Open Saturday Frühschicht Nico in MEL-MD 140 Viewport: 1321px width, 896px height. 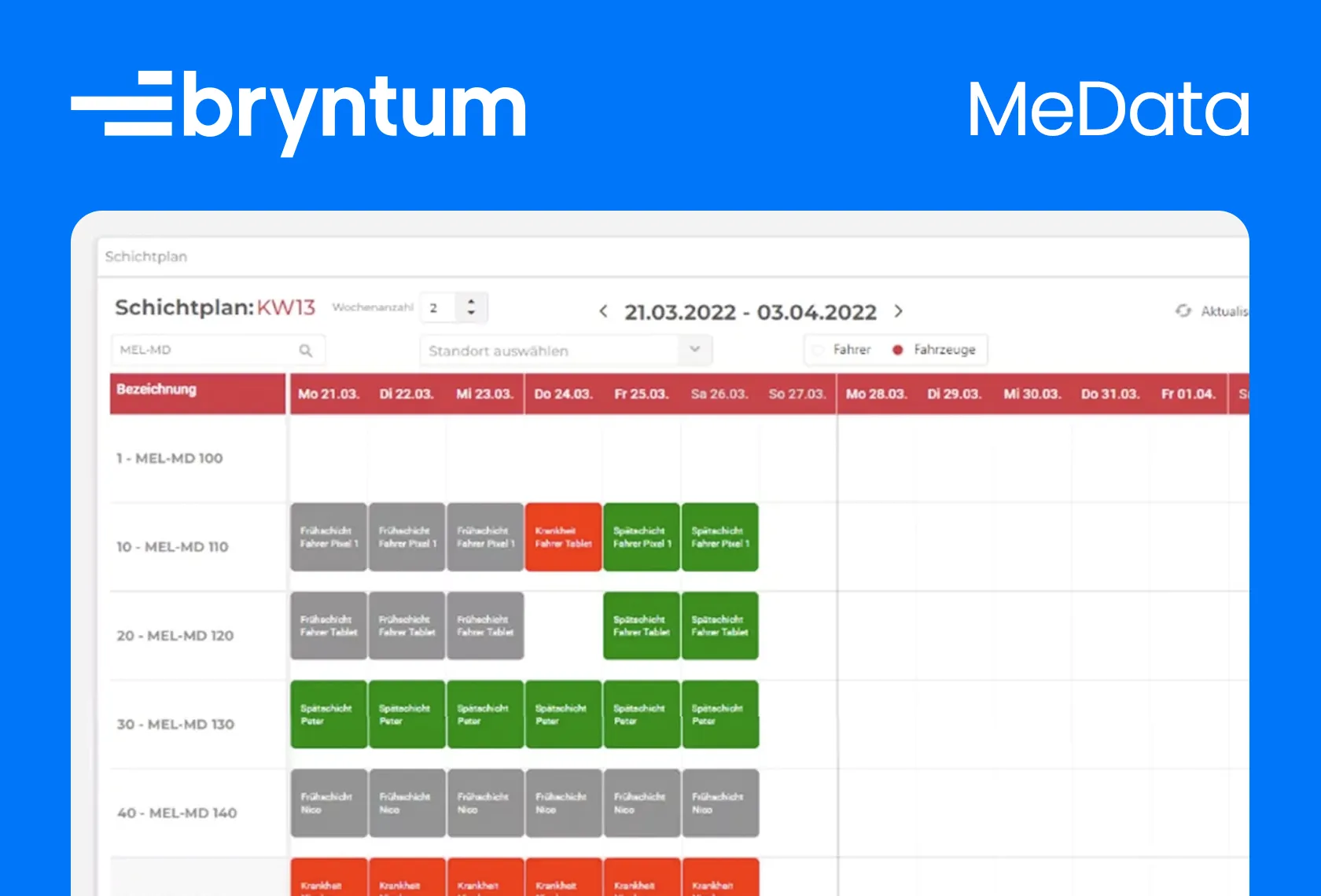click(719, 803)
